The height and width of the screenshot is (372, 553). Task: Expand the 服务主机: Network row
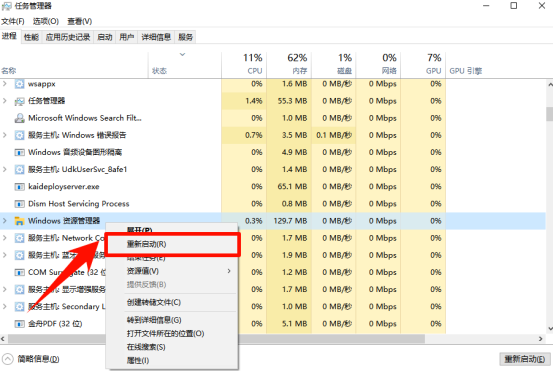pos(5,238)
